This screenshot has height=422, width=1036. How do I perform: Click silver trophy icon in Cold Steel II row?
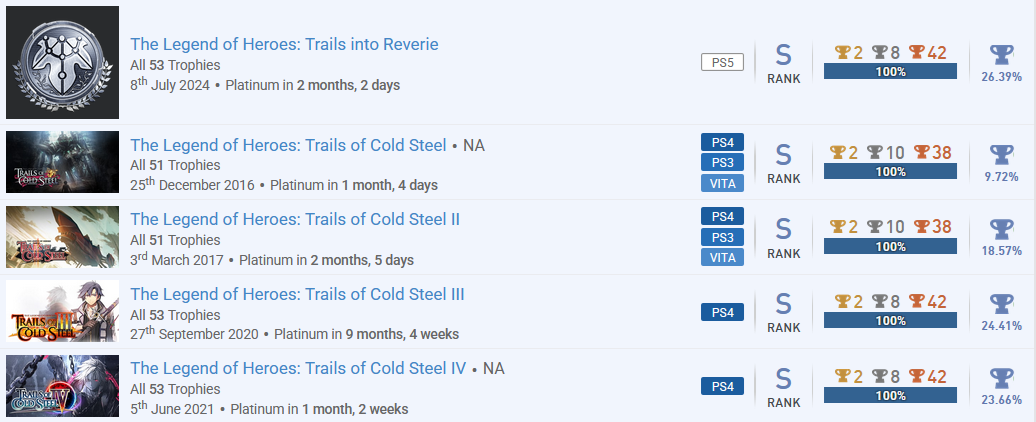(x=874, y=227)
